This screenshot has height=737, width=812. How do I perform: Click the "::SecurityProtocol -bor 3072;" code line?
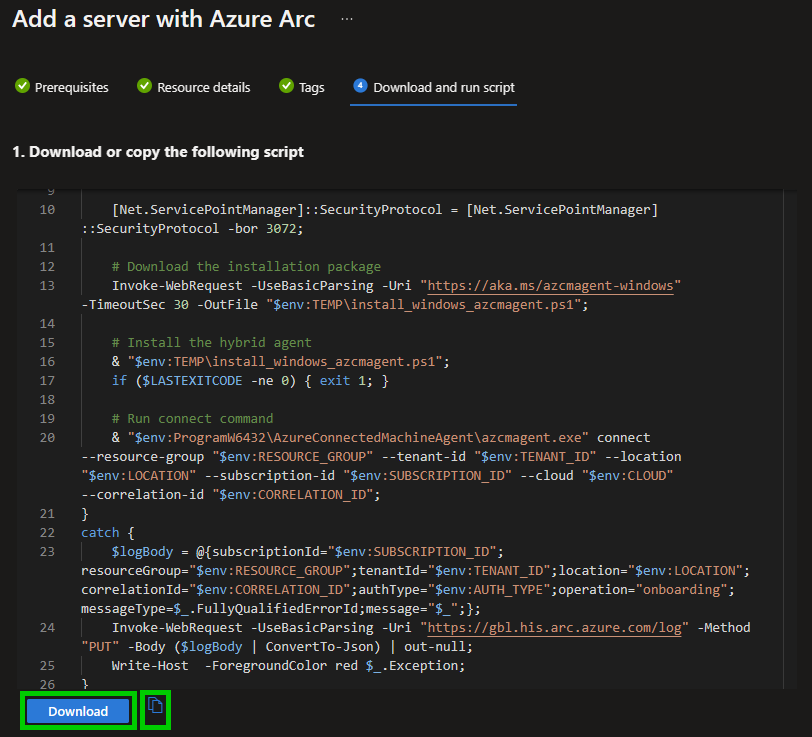tap(192, 229)
